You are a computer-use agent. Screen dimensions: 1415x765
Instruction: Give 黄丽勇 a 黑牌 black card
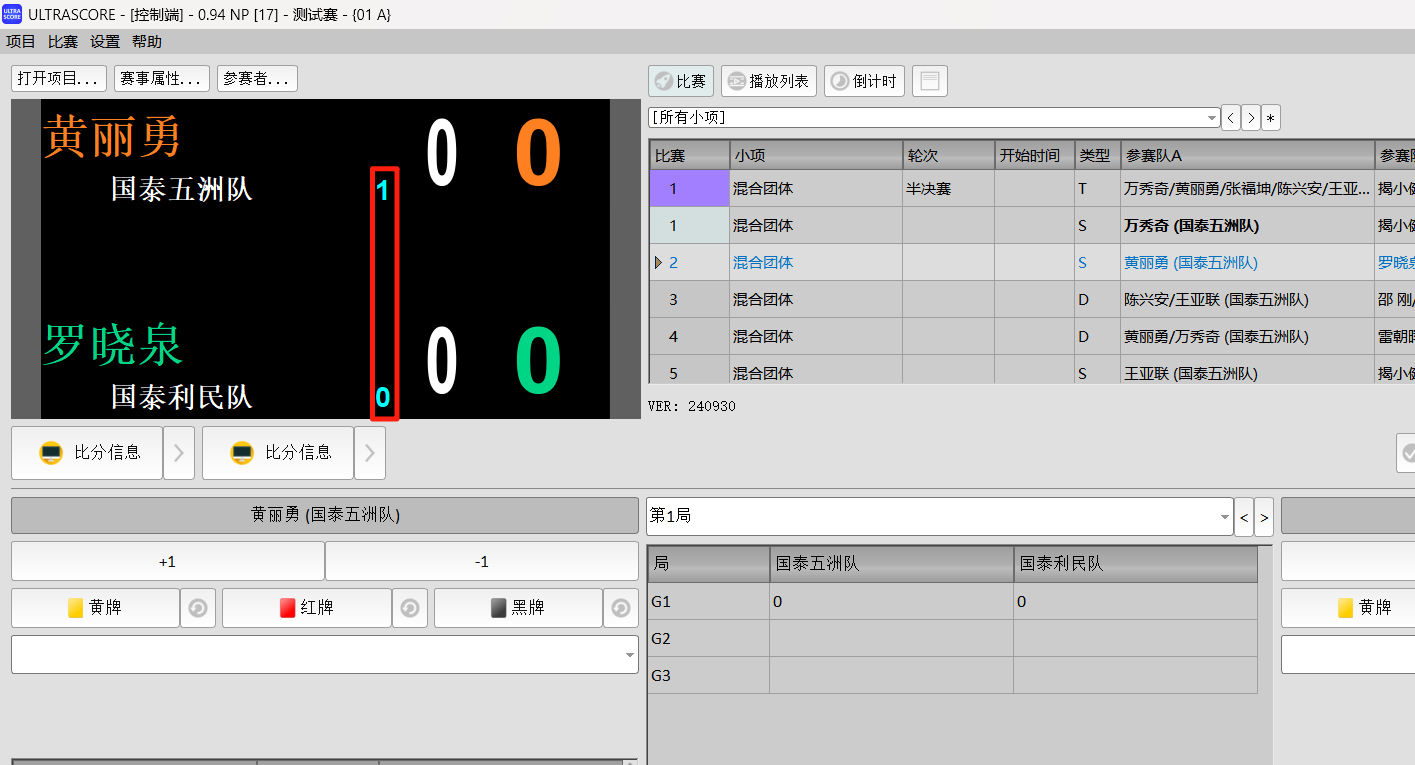click(x=518, y=608)
